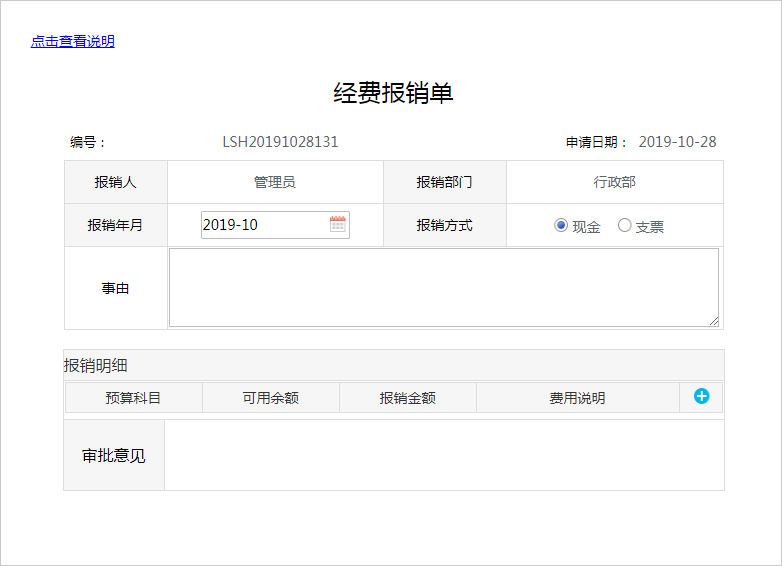The height and width of the screenshot is (566, 782).
Task: Click the 管理员 value in 报销人 row
Action: coord(275,182)
